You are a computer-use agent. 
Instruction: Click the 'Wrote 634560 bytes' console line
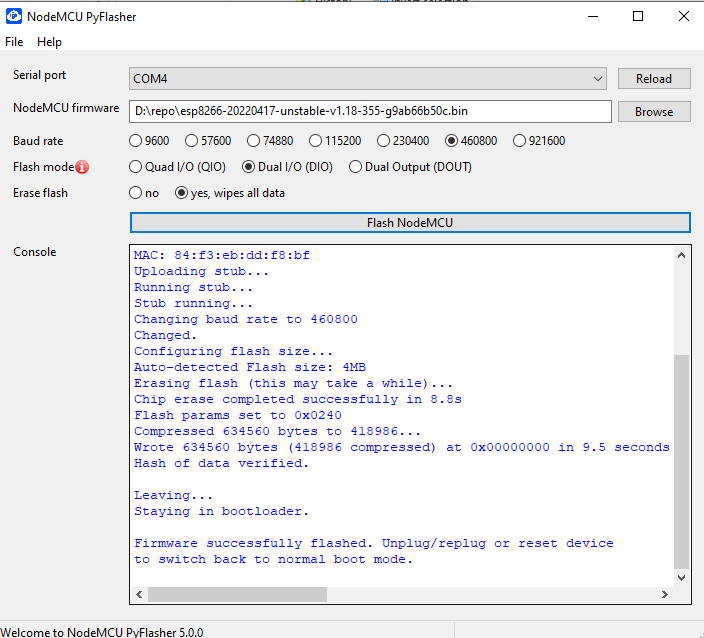402,447
